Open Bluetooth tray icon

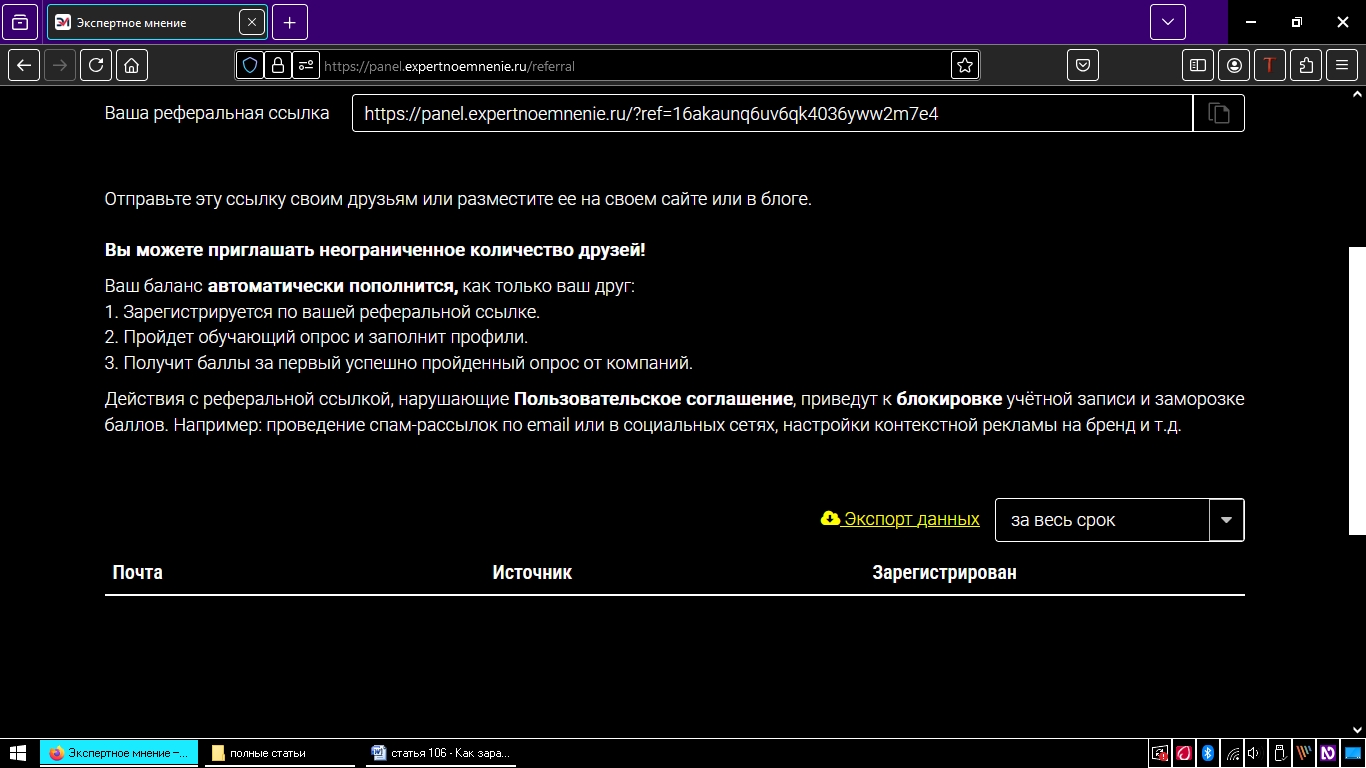(x=1207, y=753)
